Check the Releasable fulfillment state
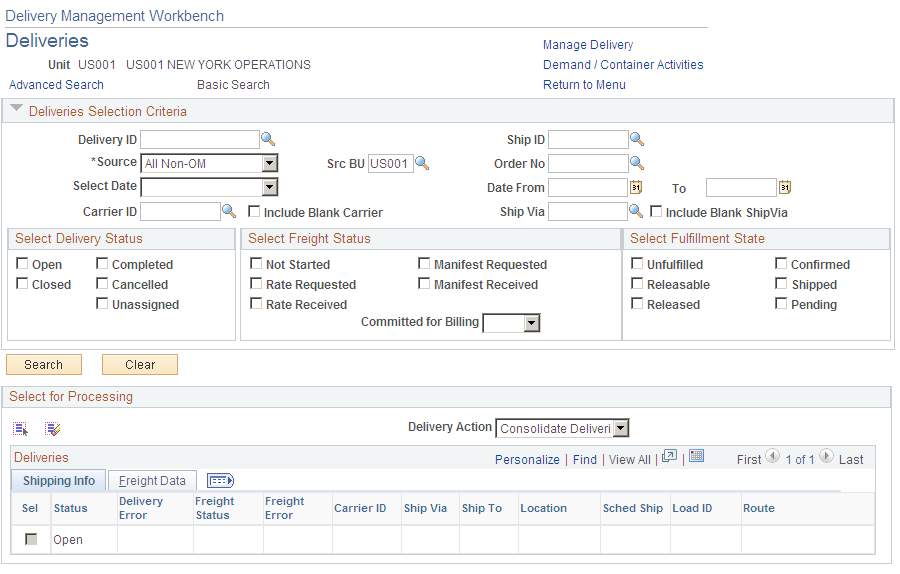 click(x=637, y=284)
